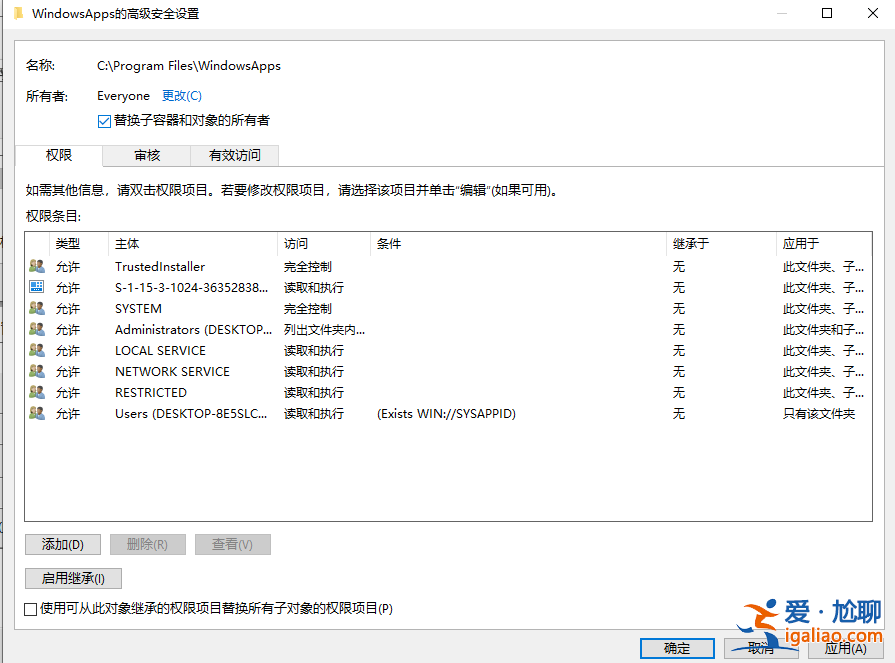Enable 使用可从此对象继承的权限项目替换所有子对象的权限项目

click(31, 608)
